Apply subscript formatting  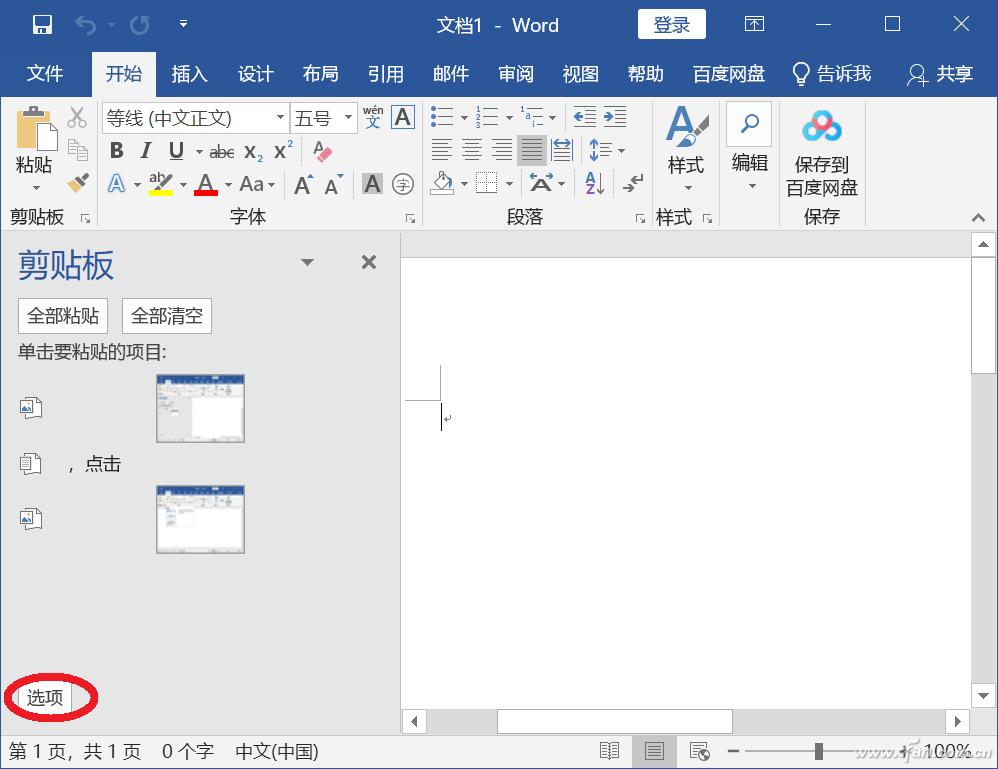point(252,149)
